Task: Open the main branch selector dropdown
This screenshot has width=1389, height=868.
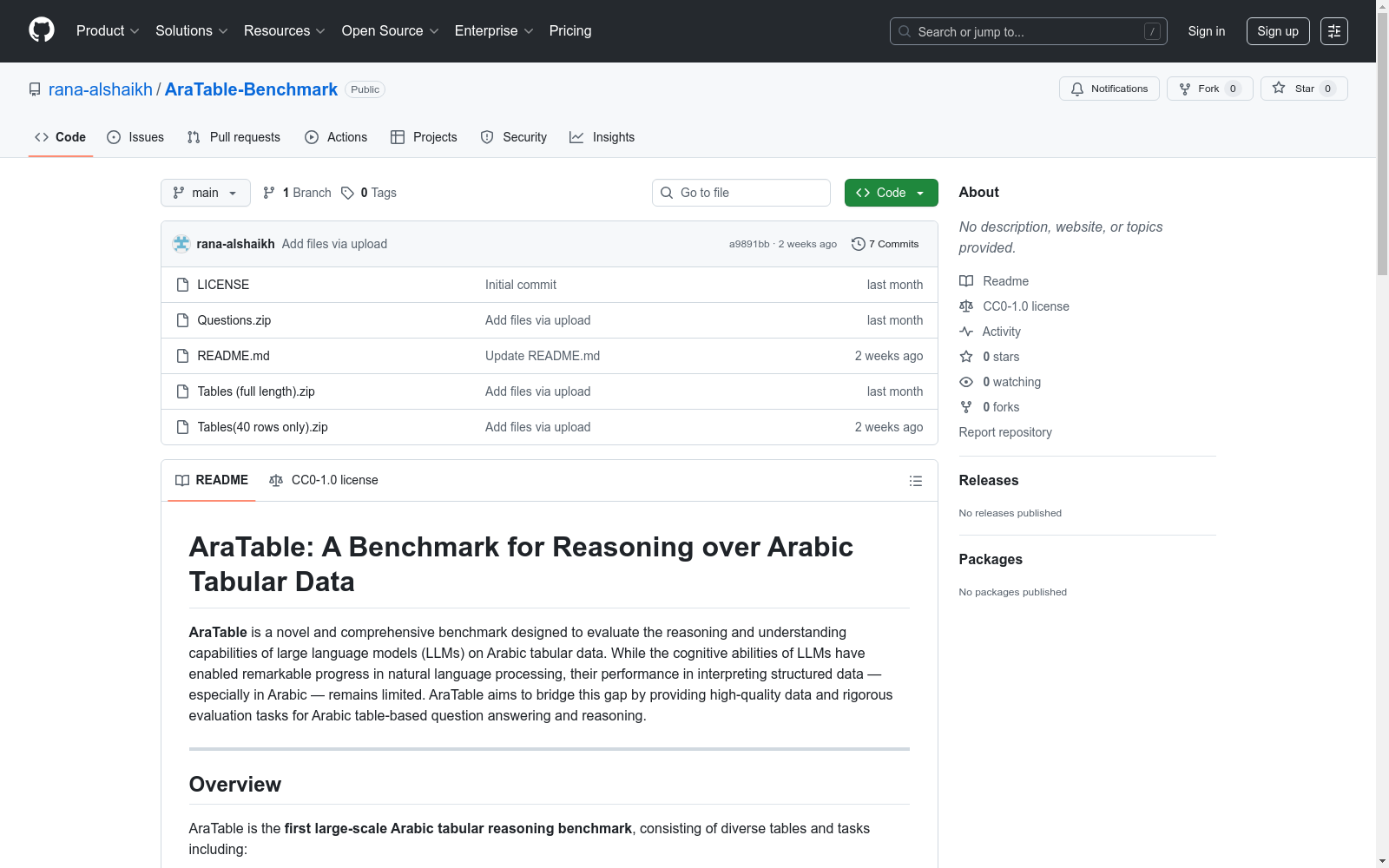Action: [206, 193]
